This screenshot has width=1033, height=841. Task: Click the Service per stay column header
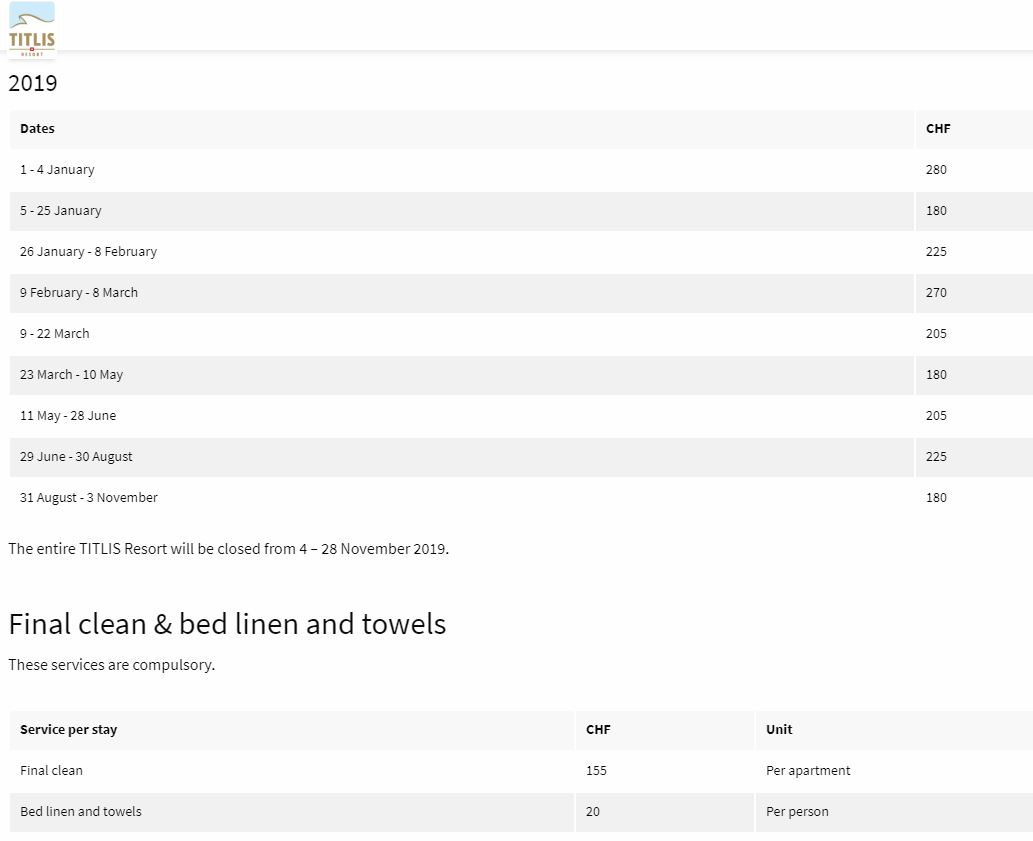point(68,730)
